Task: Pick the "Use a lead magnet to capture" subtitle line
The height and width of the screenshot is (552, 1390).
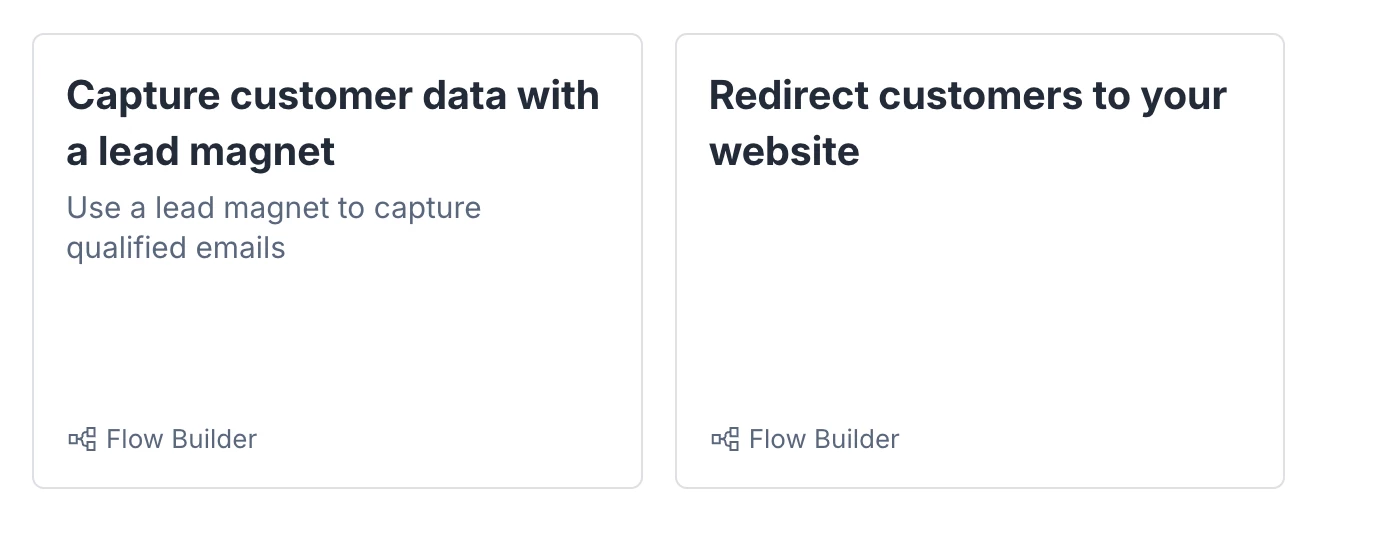Action: 273,208
